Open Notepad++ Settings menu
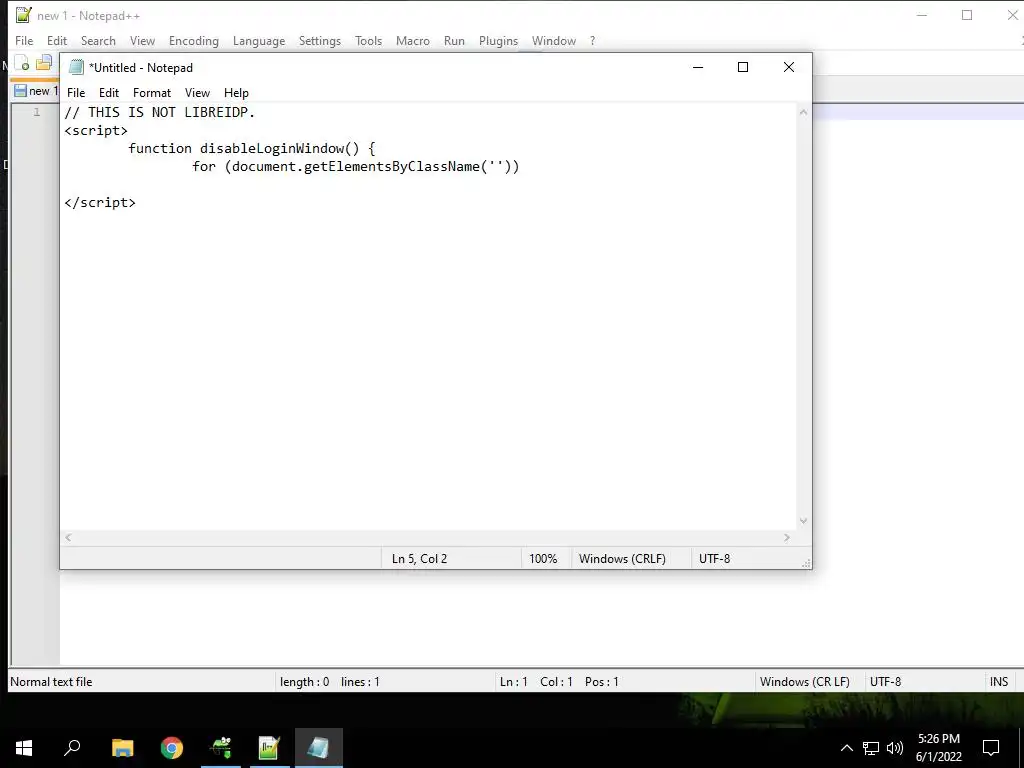1024x768 pixels. [x=319, y=40]
